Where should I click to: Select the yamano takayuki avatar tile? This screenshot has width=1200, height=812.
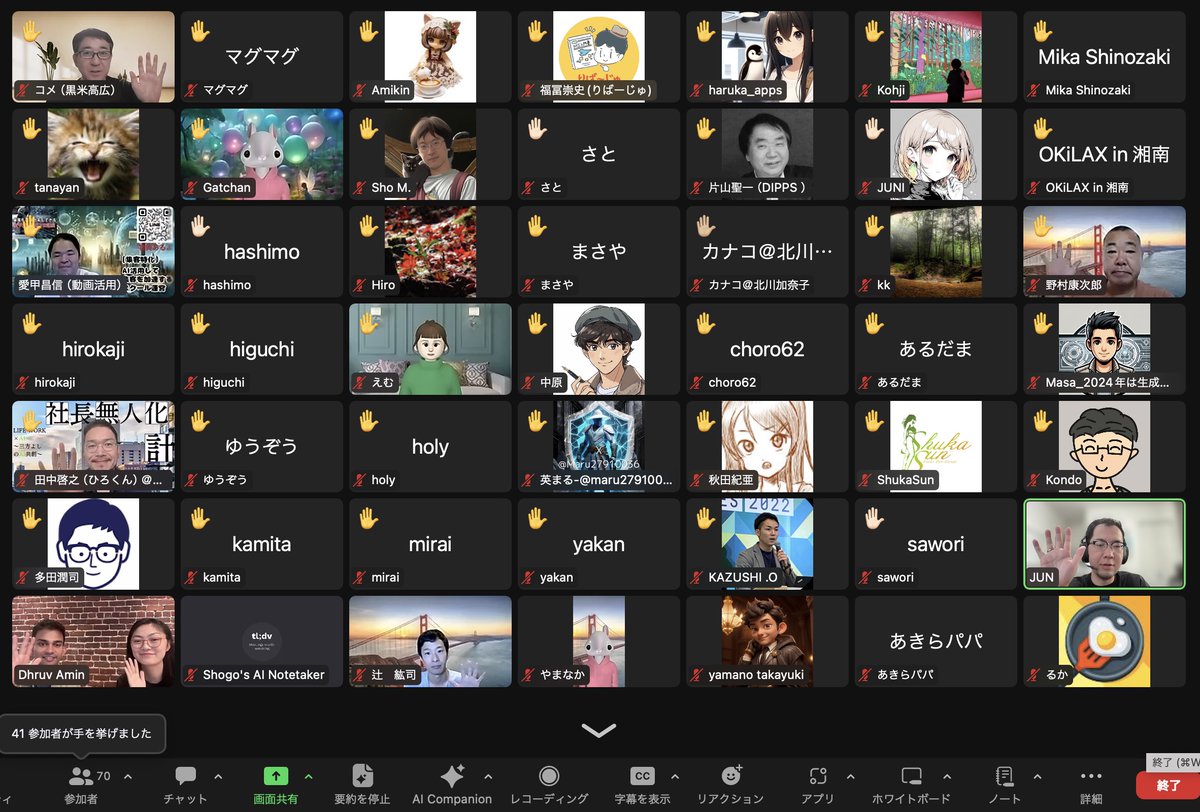pos(767,642)
